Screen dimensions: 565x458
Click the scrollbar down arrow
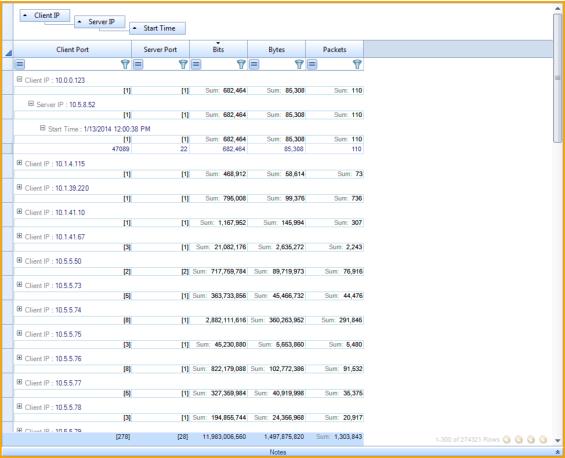tap(557, 440)
